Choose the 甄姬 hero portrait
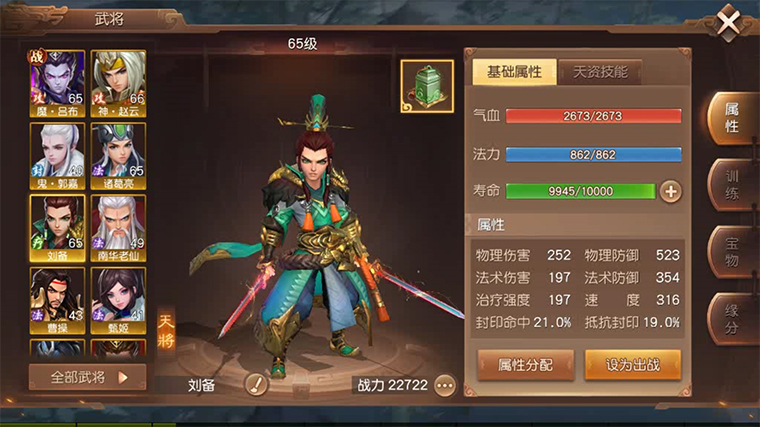Screen dimensions: 760x427 (118, 300)
